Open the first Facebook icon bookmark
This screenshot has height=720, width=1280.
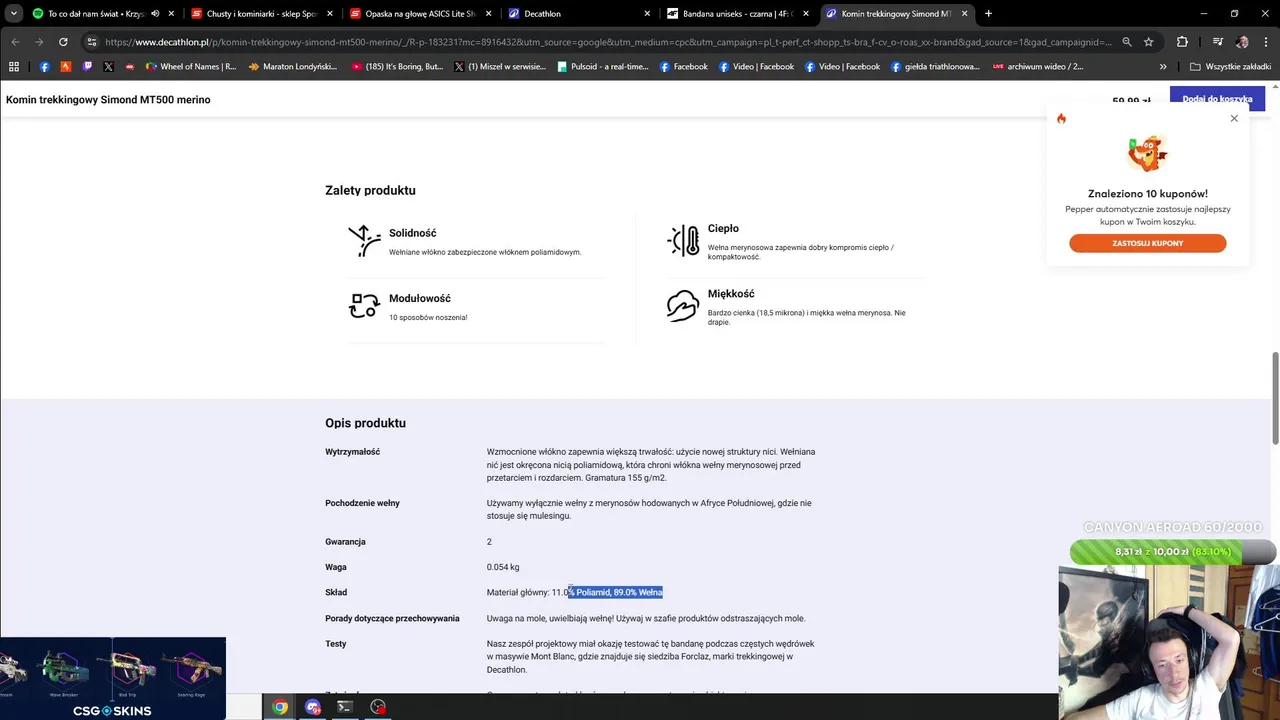(x=44, y=67)
